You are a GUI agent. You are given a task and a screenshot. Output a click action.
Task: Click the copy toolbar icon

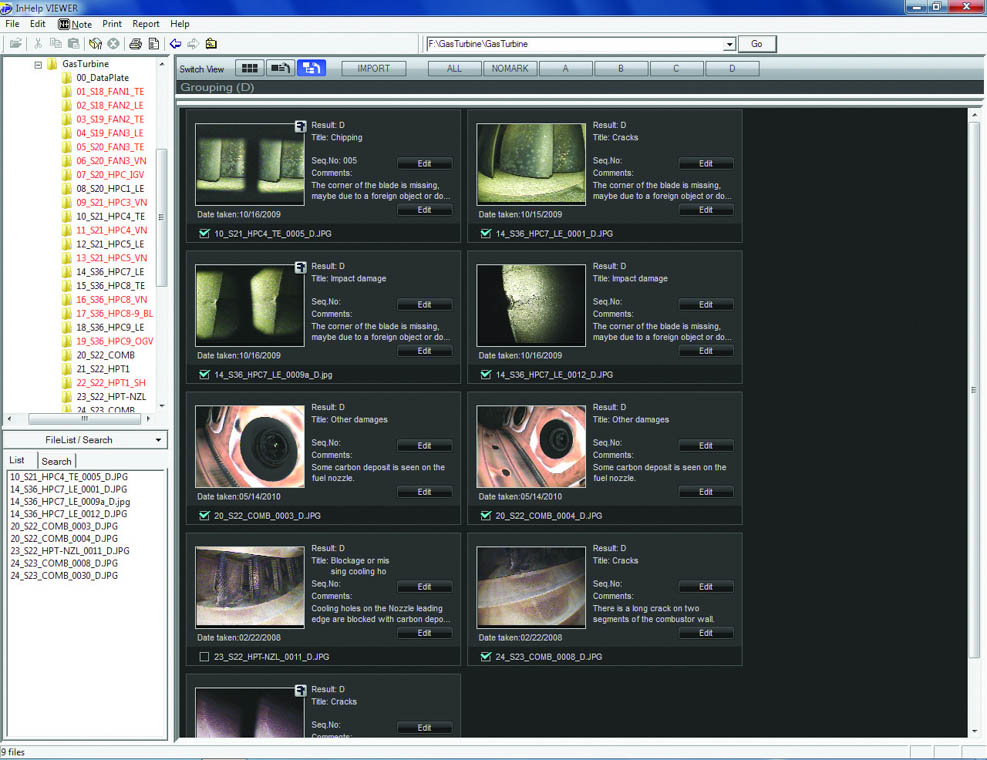point(56,43)
